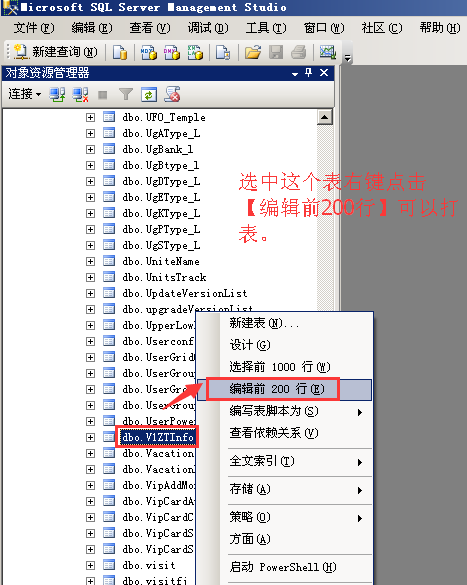This screenshot has width=467, height=585.
Task: Choose Facets (方面) in context menu
Action: 284,539
